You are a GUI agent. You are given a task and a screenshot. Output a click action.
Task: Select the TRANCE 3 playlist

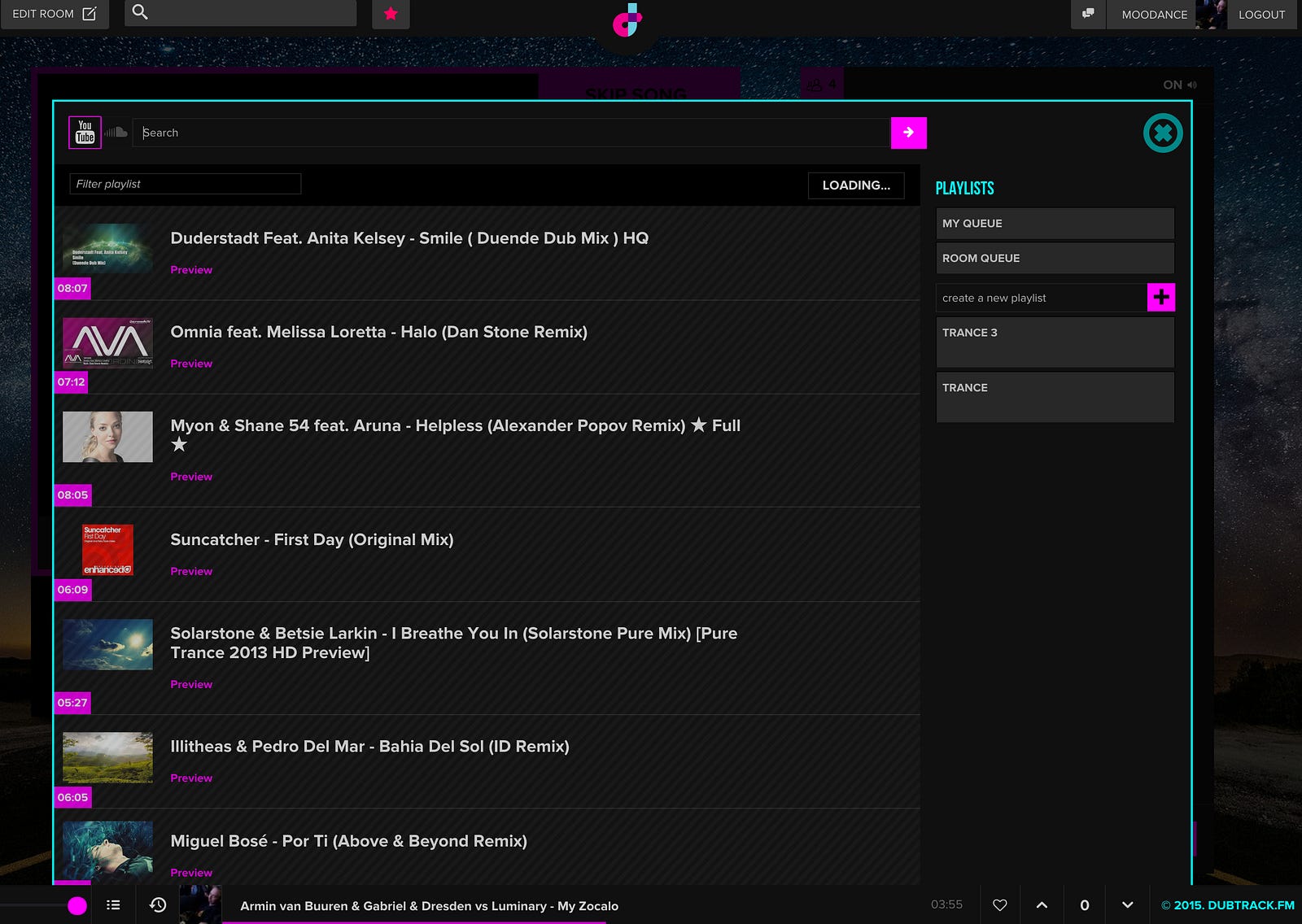[1055, 342]
